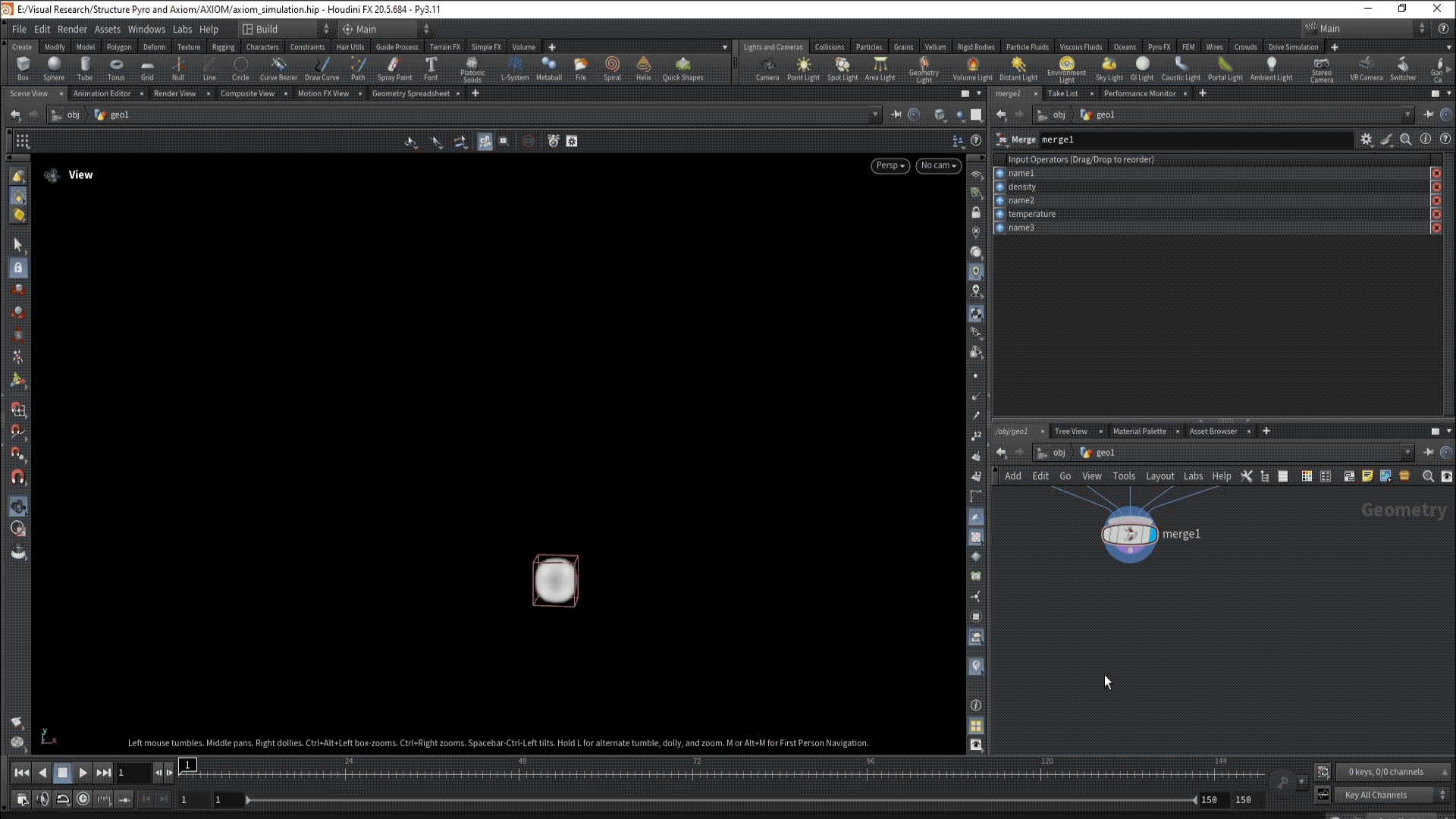This screenshot has height=819, width=1456.
Task: Click the timeline at frame 72
Action: 693,773
